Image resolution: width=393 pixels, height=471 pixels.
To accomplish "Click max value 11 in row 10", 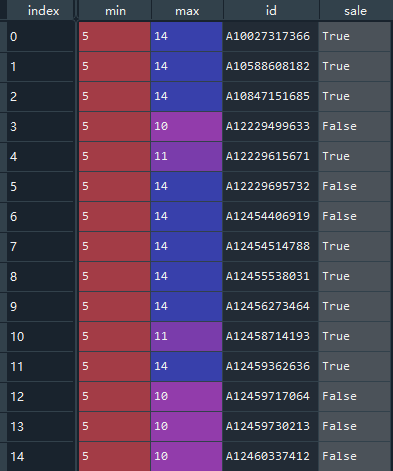I will click(x=186, y=336).
